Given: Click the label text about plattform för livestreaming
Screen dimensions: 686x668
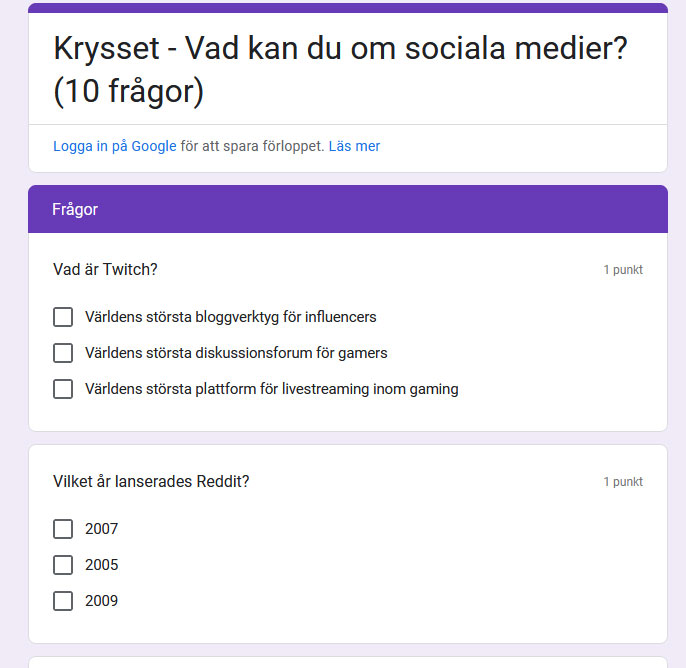Looking at the screenshot, I should 272,389.
